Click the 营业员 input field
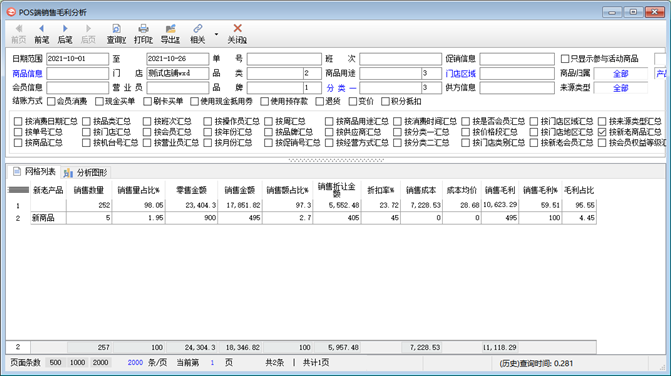Image resolution: width=671 pixels, height=376 pixels. point(178,88)
